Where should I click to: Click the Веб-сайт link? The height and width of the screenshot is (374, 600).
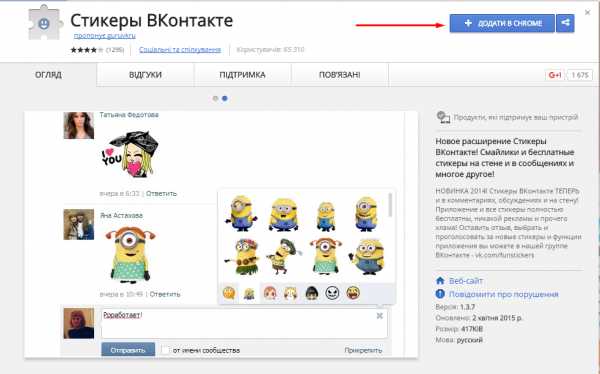pos(466,281)
